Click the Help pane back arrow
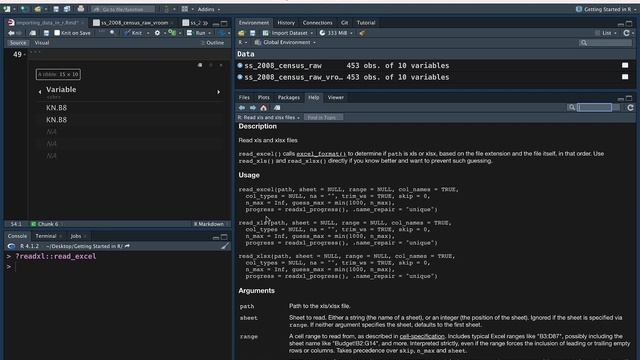The image size is (640, 360). pyautogui.click(x=242, y=108)
